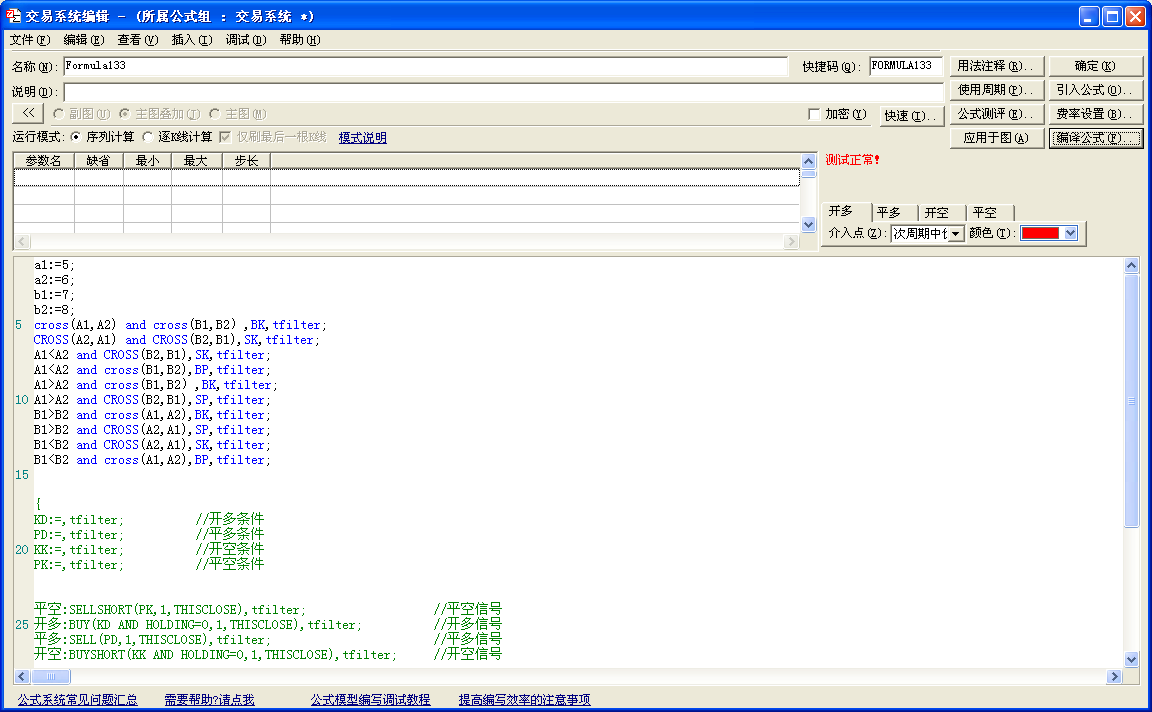Click the 最小 column header
Screen dimensions: 1152x712
pyautogui.click(x=147, y=160)
